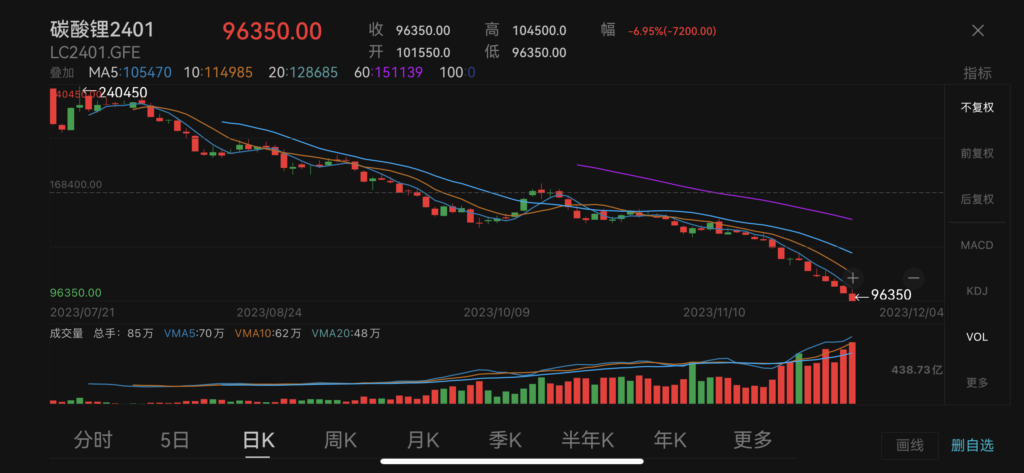Switch sub-chart to VOL indicator
Viewport: 1024px width, 473px height.
[x=977, y=337]
